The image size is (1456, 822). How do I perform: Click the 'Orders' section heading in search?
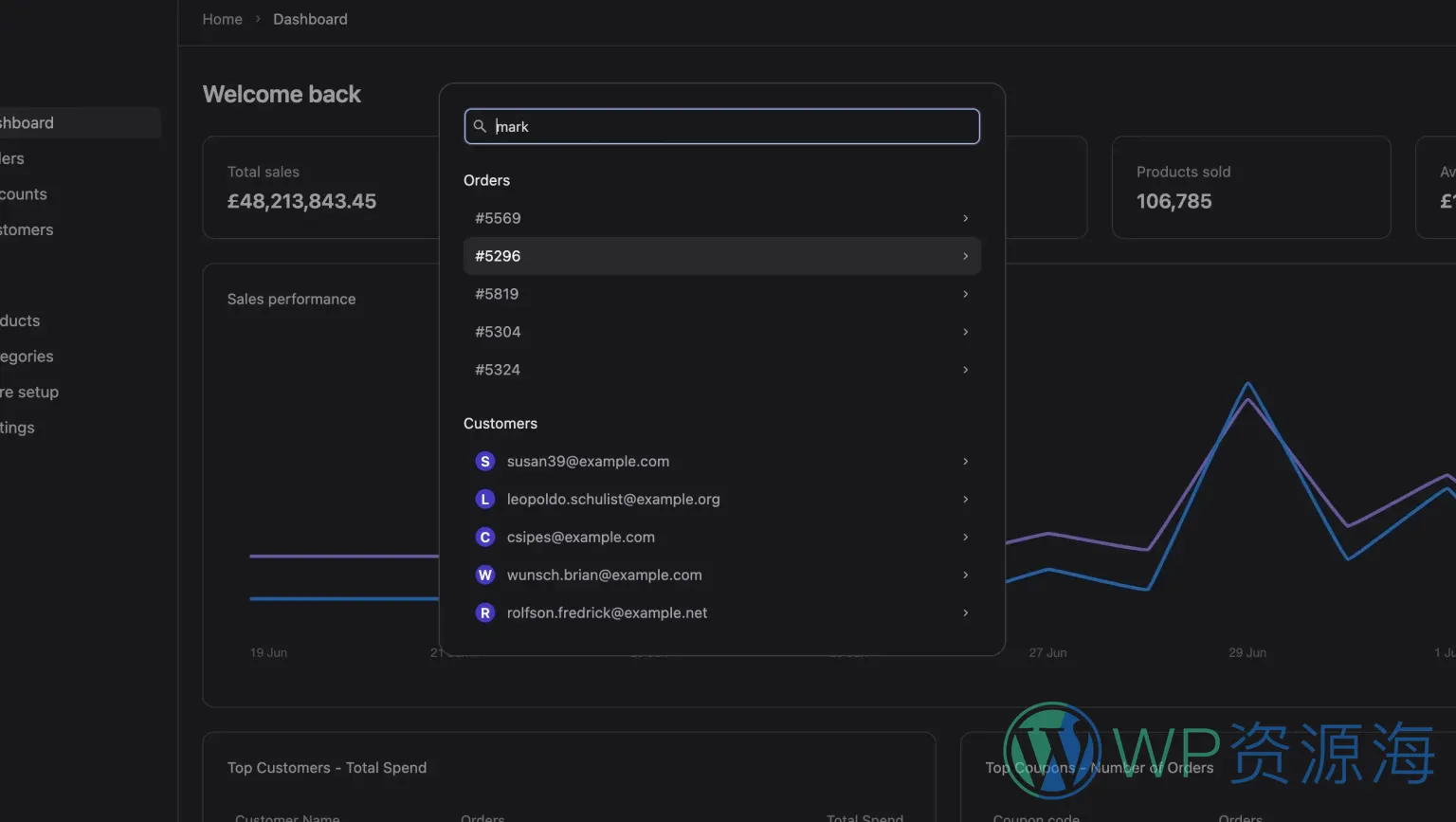tap(486, 180)
